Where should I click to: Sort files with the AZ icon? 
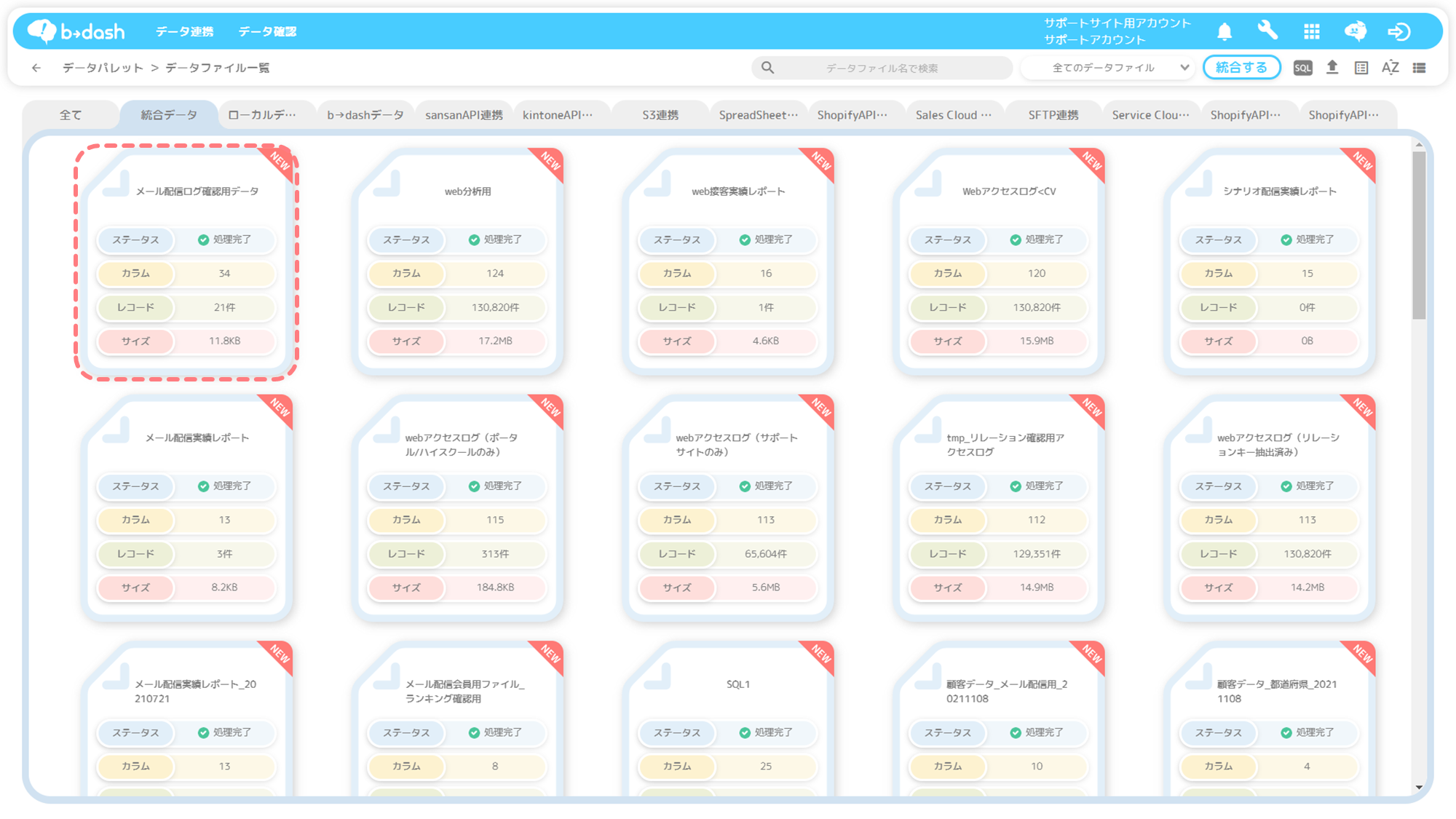tap(1390, 68)
